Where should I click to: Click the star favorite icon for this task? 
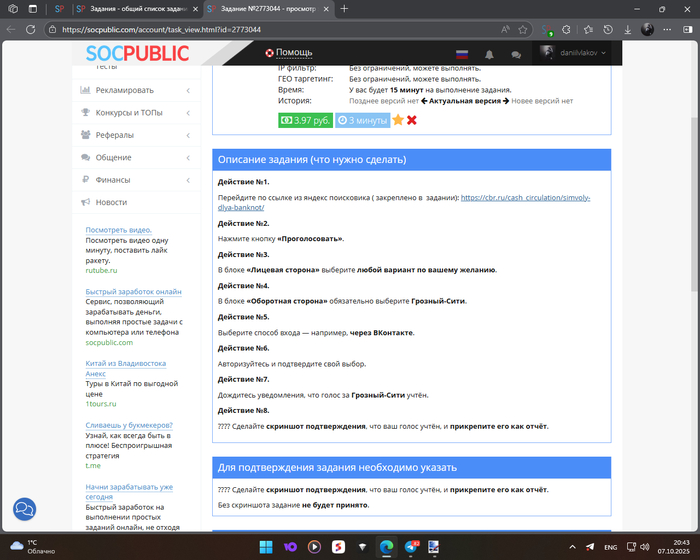pos(398,120)
